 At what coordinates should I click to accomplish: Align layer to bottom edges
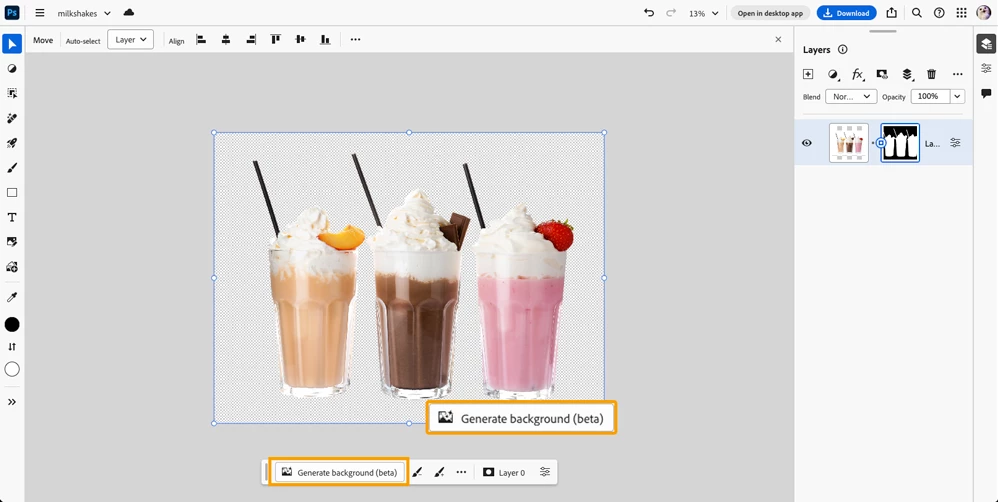pos(325,39)
